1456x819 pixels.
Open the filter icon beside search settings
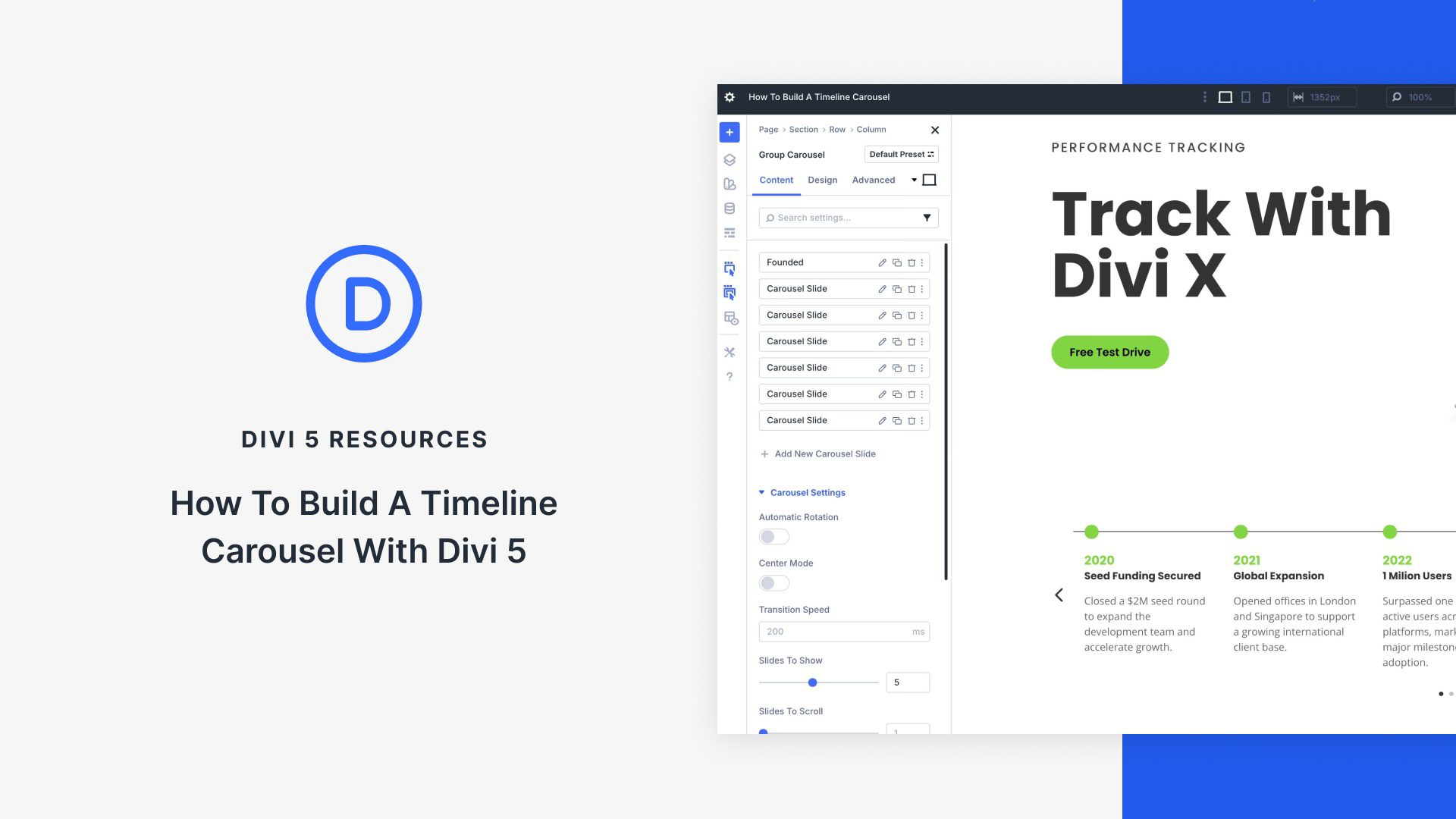(926, 218)
